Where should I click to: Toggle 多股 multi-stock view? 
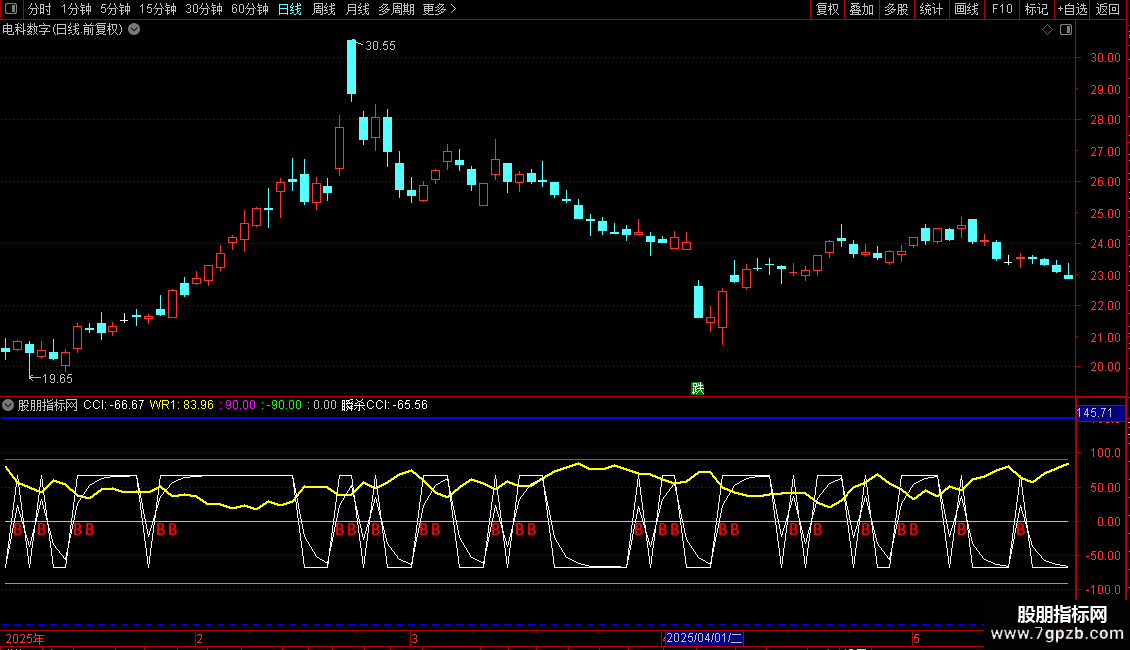896,10
